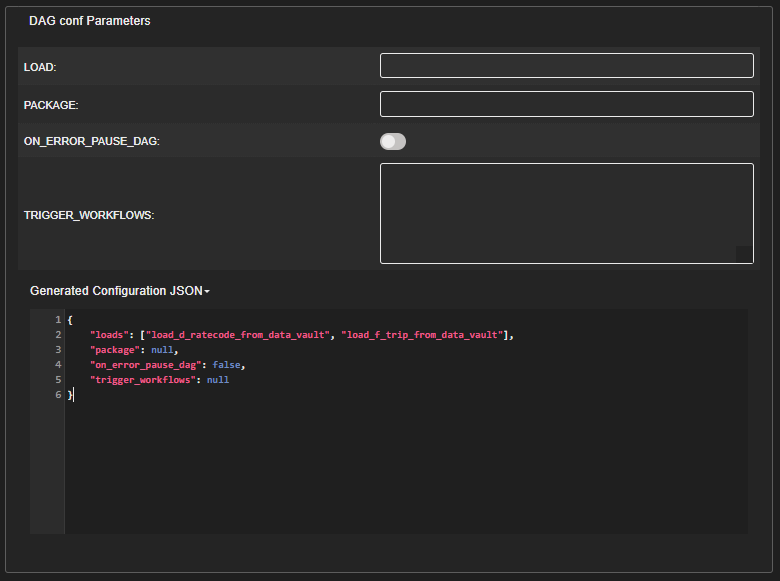Select the LOAD label

[x=40, y=67]
